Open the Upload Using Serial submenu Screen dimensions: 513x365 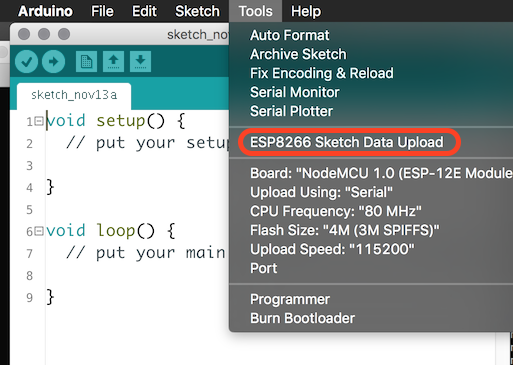(x=321, y=192)
